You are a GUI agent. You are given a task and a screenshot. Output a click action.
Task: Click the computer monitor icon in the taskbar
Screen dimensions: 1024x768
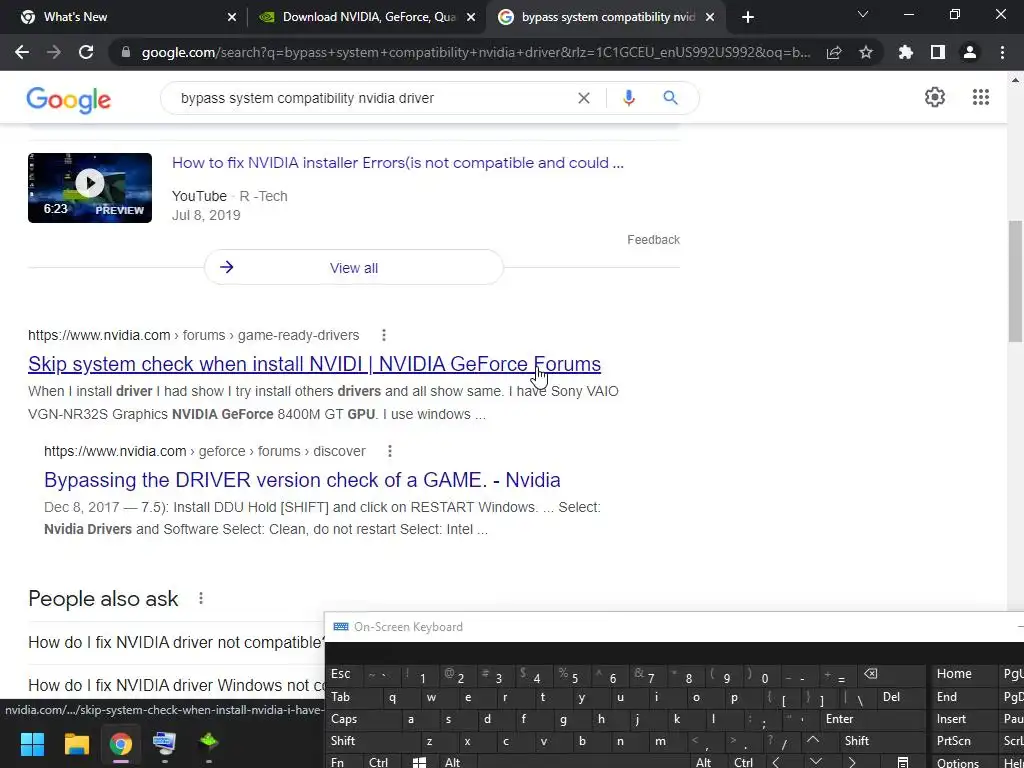[164, 744]
